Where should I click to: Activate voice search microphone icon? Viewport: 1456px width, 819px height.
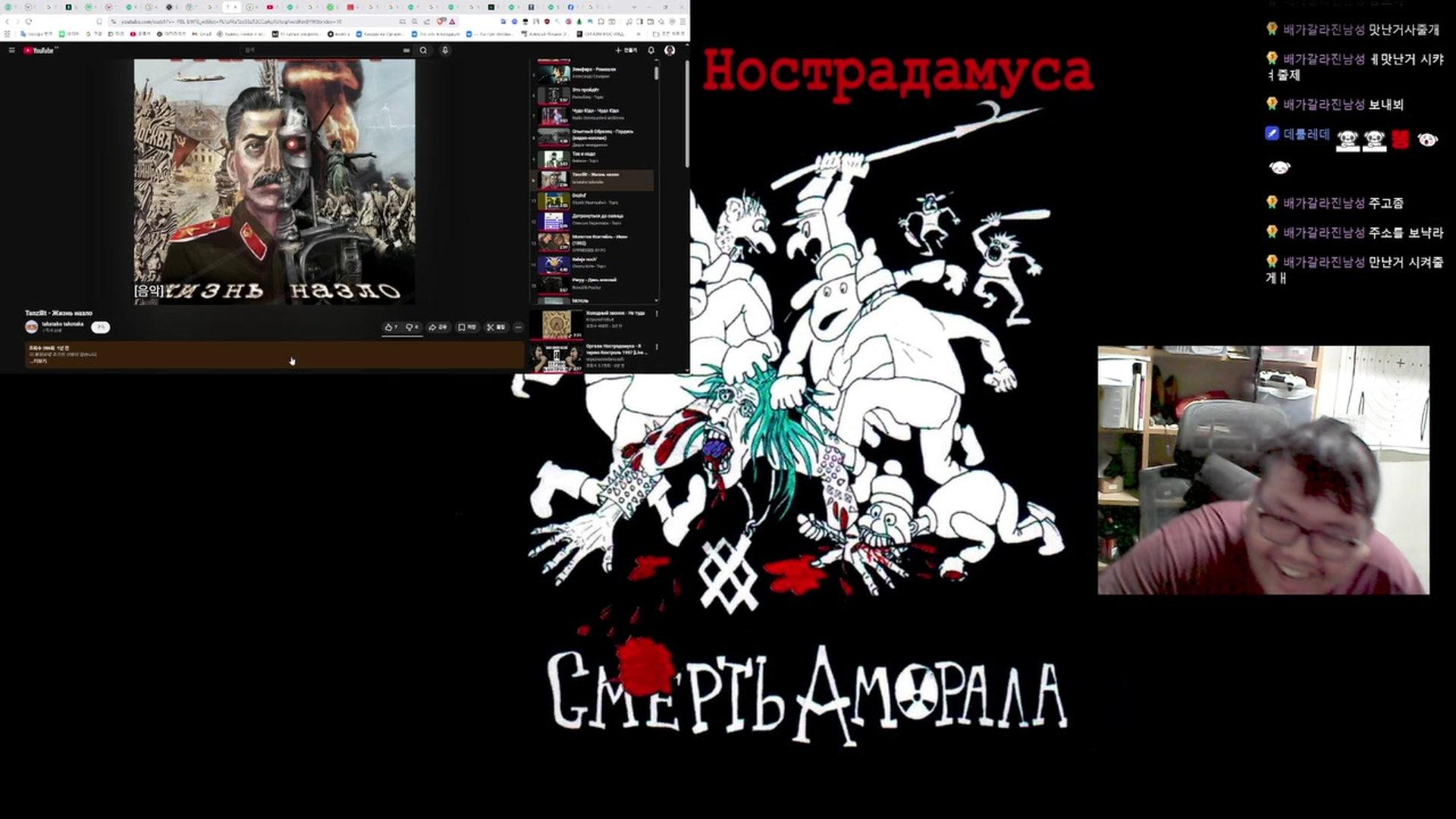tap(445, 50)
